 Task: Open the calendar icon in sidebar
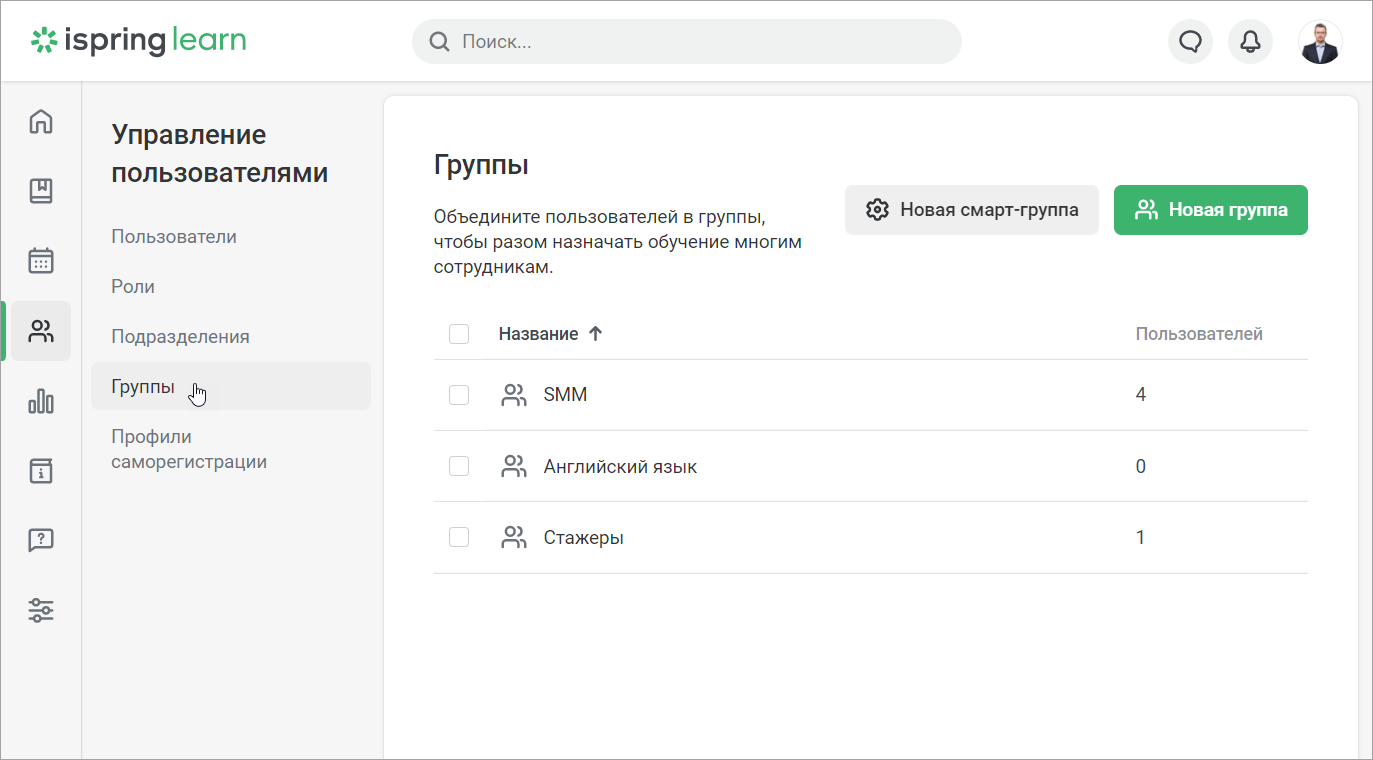(x=41, y=261)
